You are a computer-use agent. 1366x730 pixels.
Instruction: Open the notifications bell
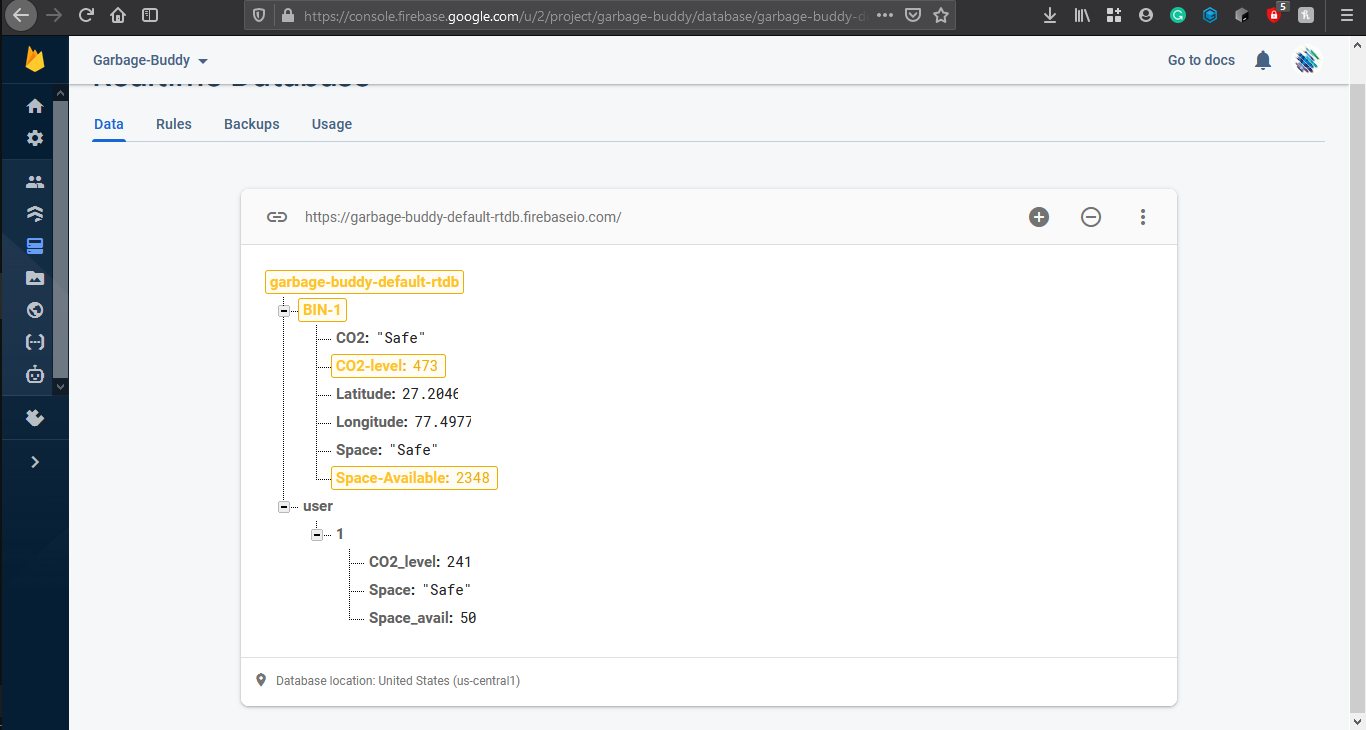1263,60
